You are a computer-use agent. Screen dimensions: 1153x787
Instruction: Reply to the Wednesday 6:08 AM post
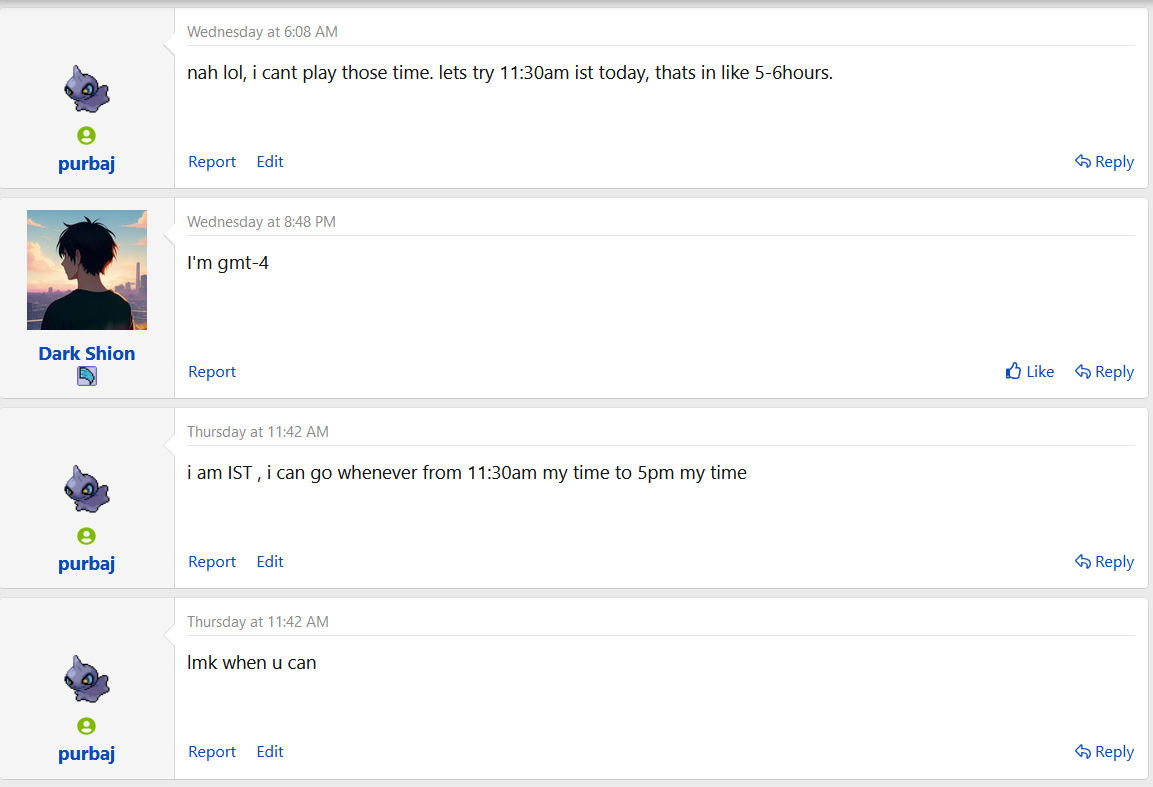tap(1104, 162)
